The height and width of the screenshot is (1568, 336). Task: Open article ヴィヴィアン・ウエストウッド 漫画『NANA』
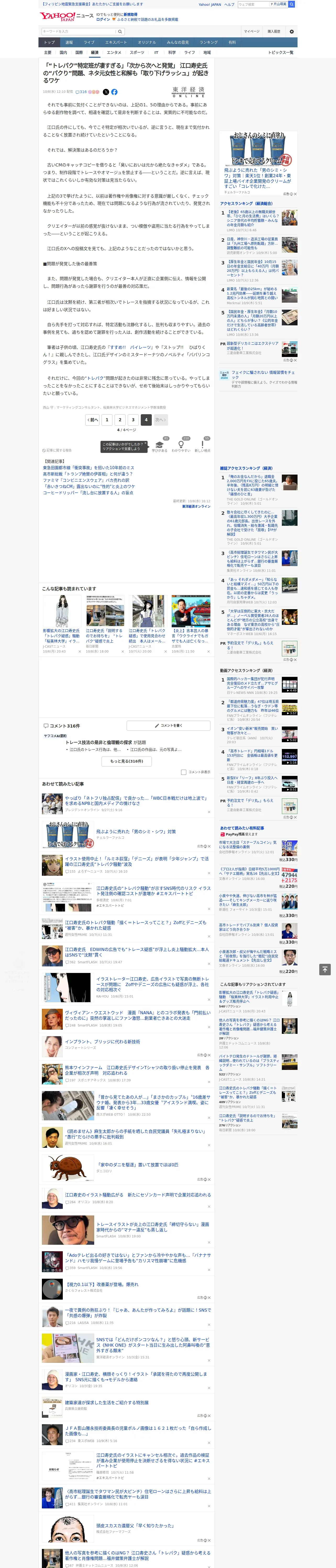point(138,1015)
